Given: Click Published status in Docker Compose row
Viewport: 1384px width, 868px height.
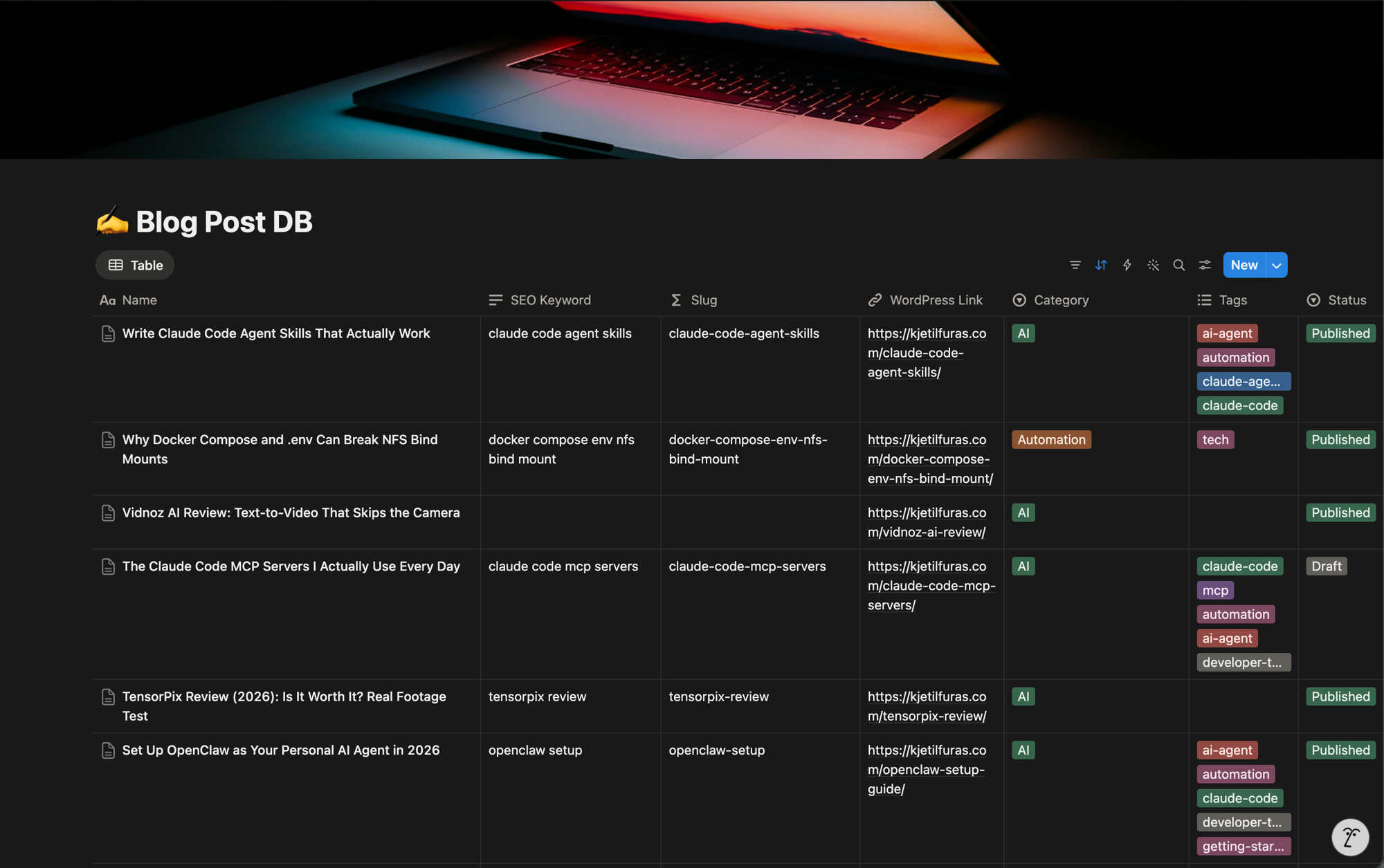Looking at the screenshot, I should click(1340, 440).
